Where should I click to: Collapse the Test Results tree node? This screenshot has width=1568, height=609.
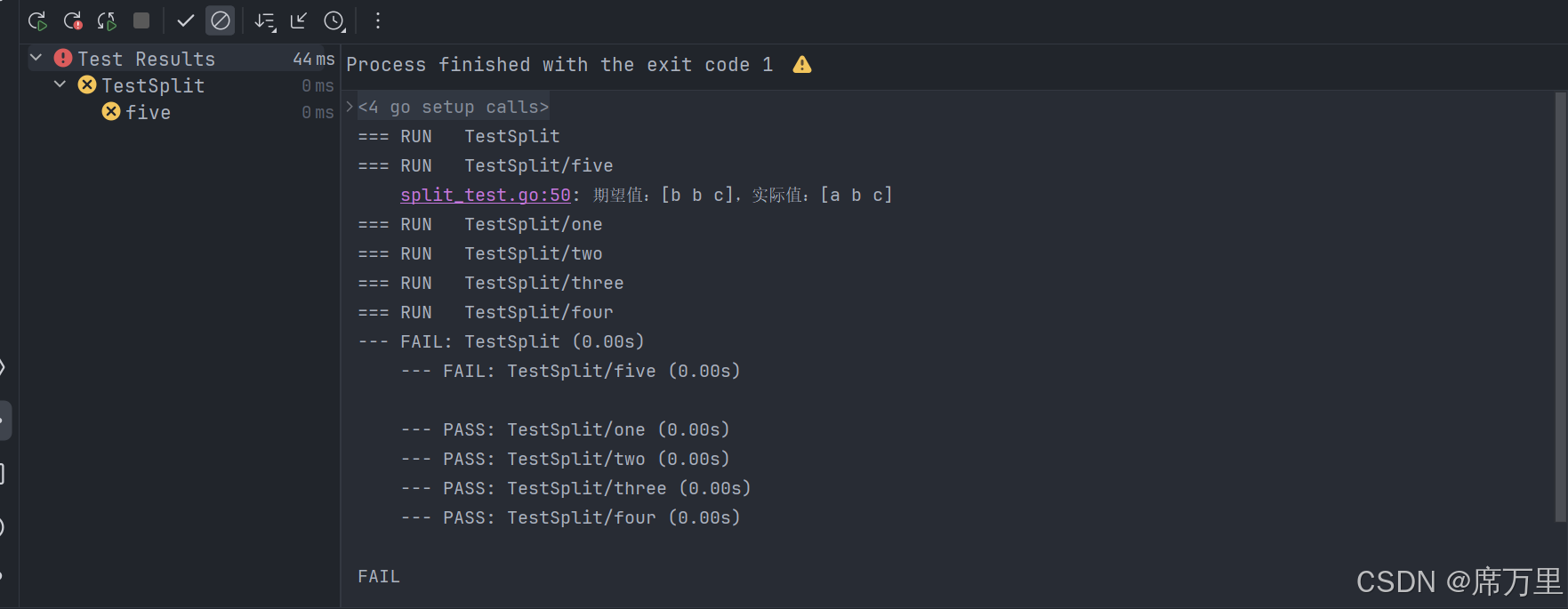[36, 58]
